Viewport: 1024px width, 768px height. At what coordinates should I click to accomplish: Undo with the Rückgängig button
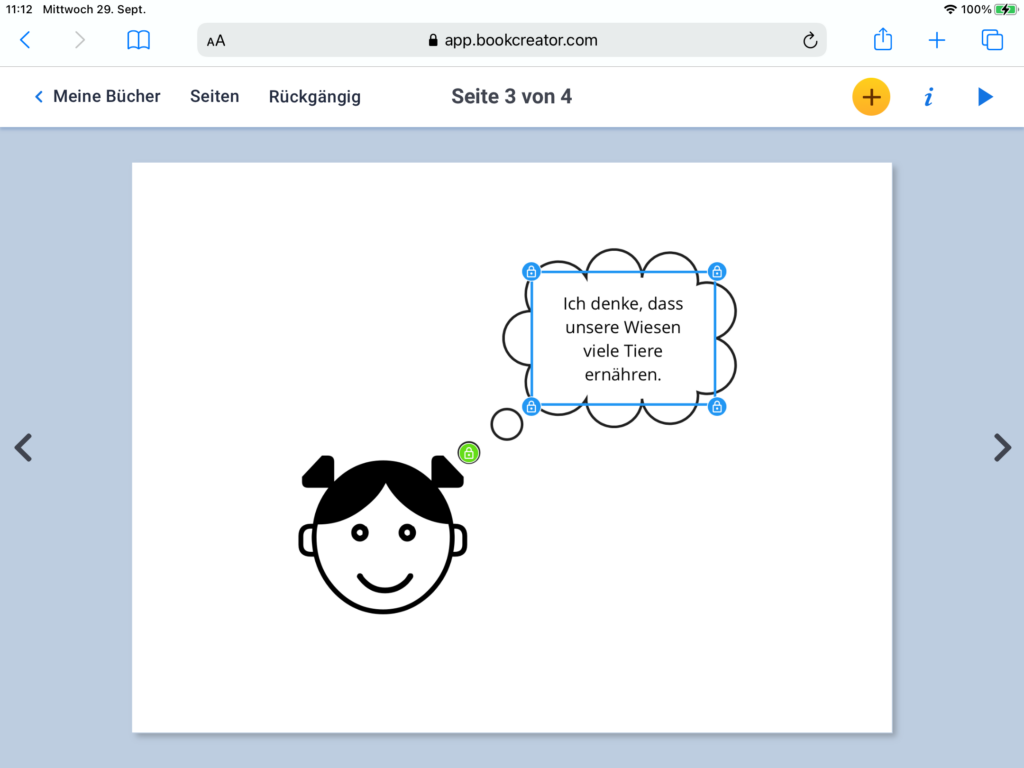point(315,97)
